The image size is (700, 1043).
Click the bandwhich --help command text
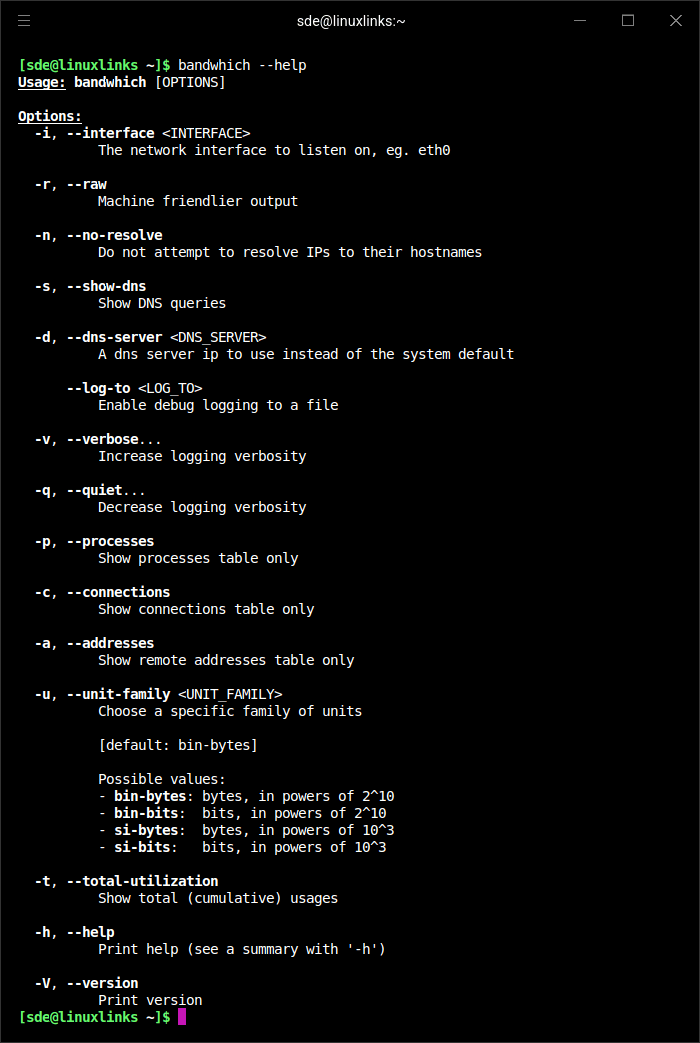point(242,65)
